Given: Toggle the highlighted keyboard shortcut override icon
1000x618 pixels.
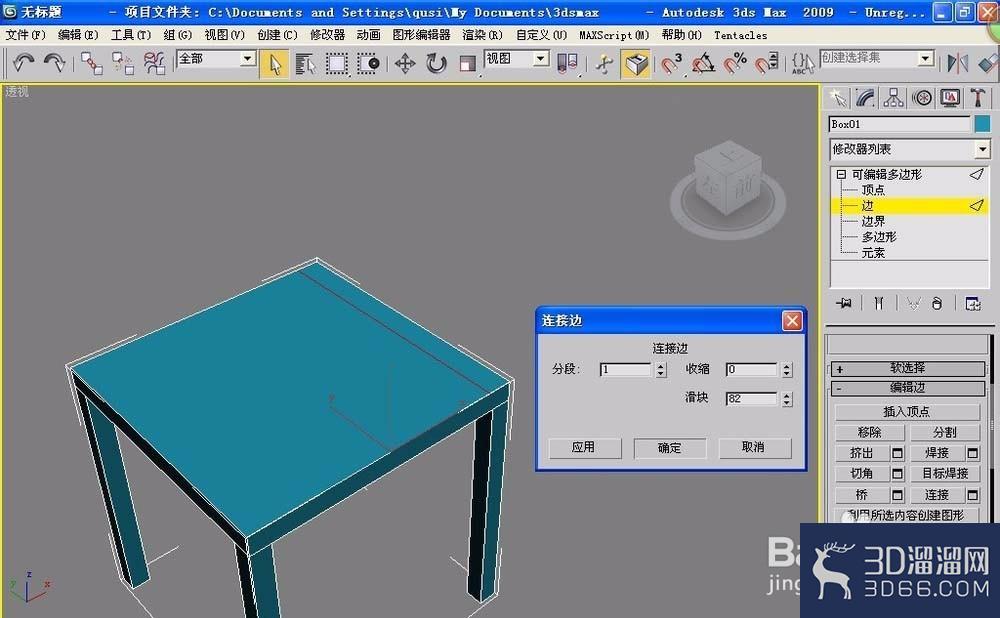Looking at the screenshot, I should [635, 64].
